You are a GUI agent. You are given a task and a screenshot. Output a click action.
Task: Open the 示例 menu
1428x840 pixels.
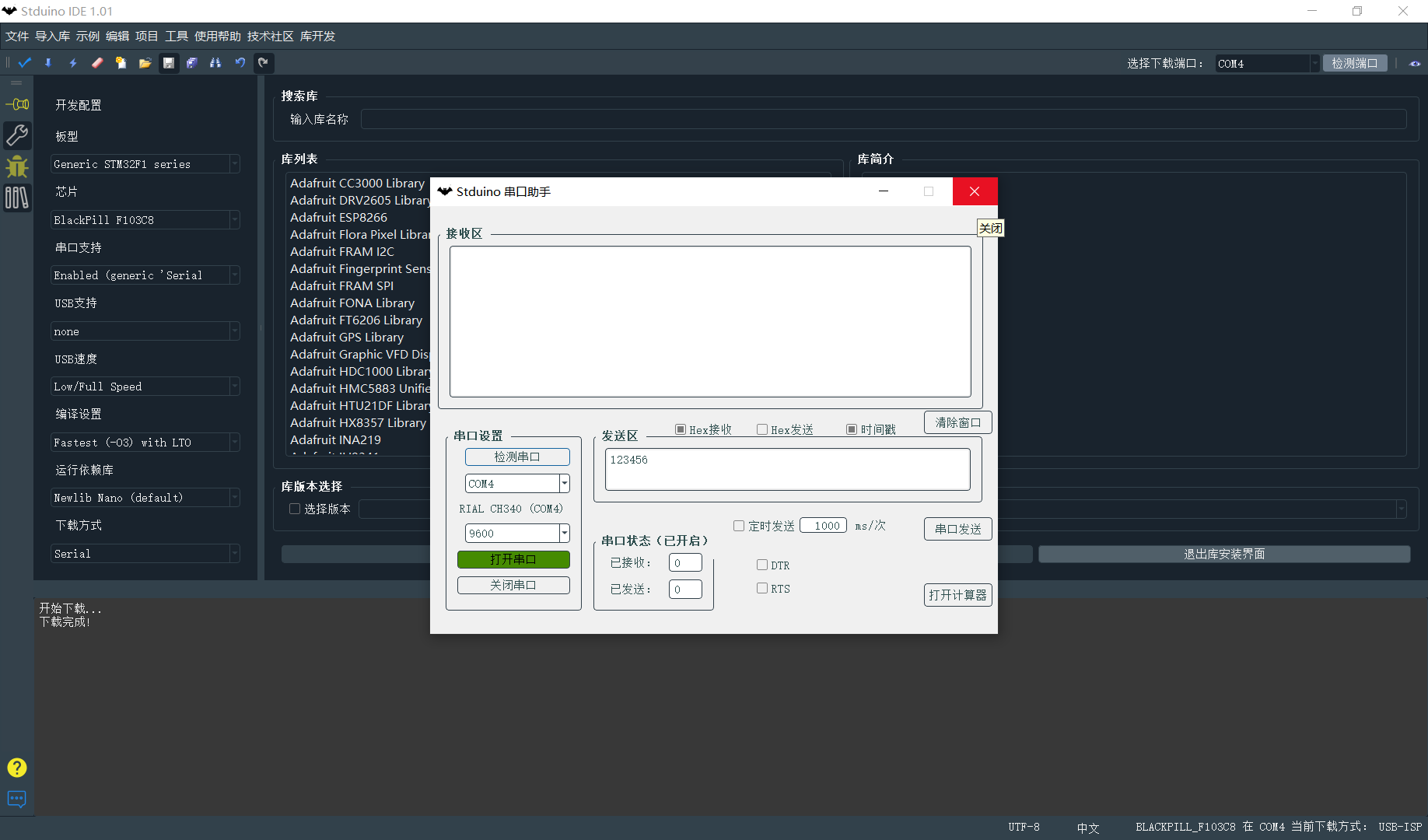click(x=88, y=37)
